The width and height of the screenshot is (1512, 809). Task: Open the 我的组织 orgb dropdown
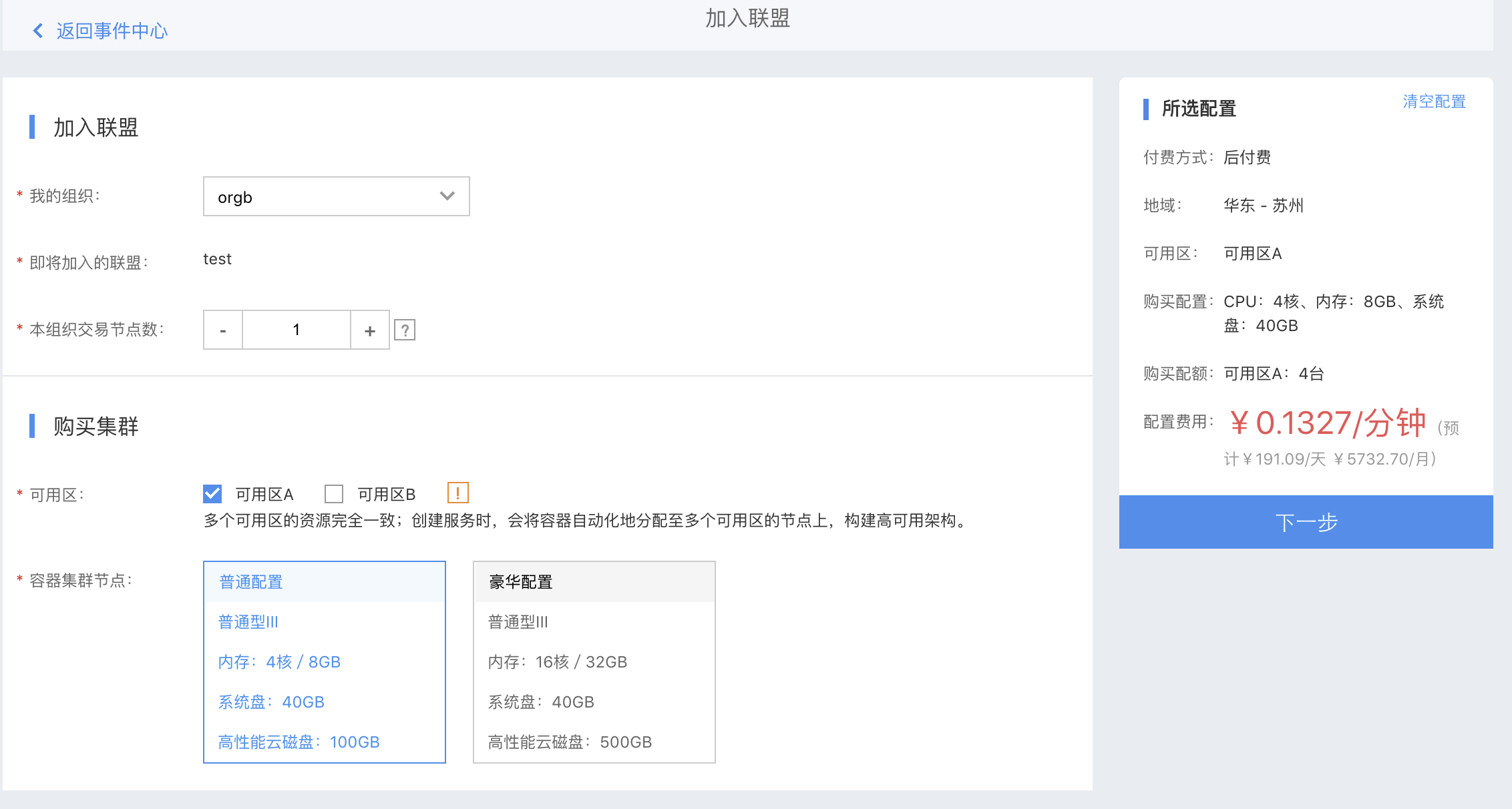click(x=336, y=196)
